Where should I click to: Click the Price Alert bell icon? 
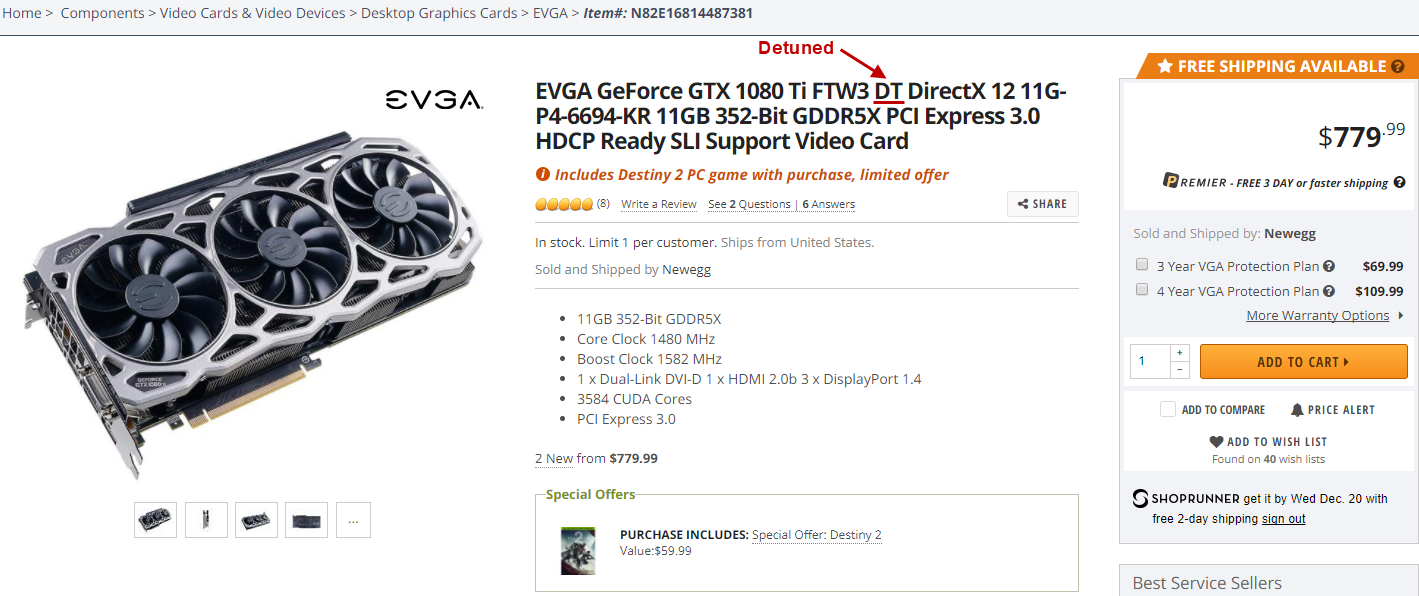(1297, 410)
